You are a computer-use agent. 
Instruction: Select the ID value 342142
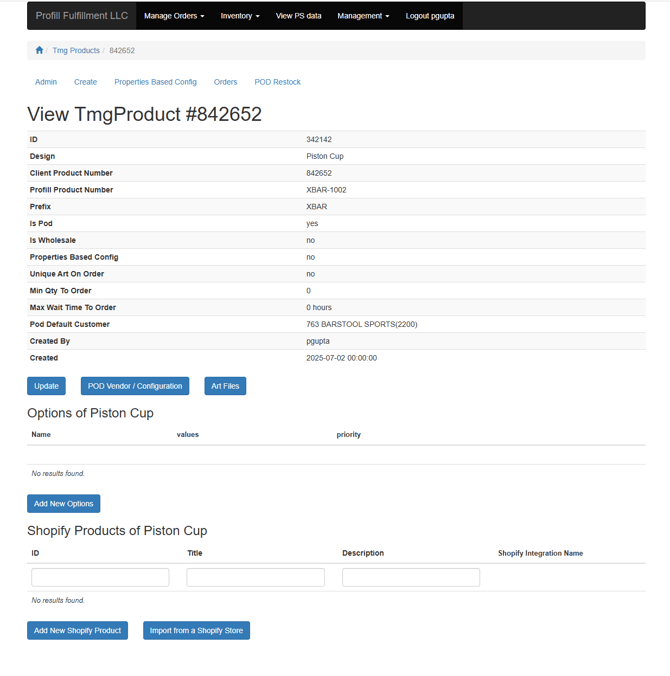coord(319,140)
